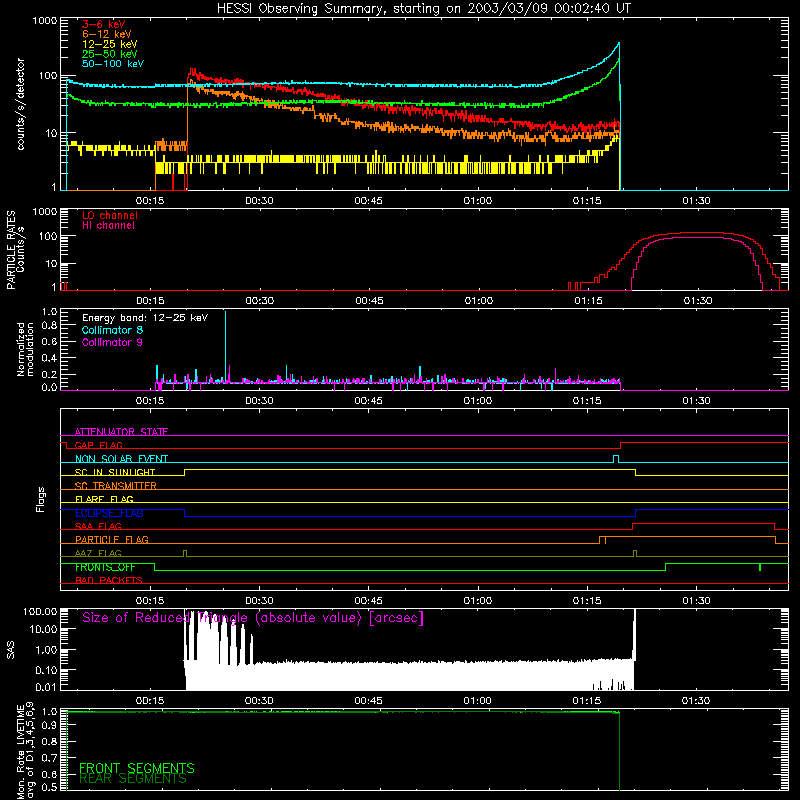This screenshot has width=800, height=800.
Task: Select the FRONT SEGMENTS legend label
Action: click(137, 768)
